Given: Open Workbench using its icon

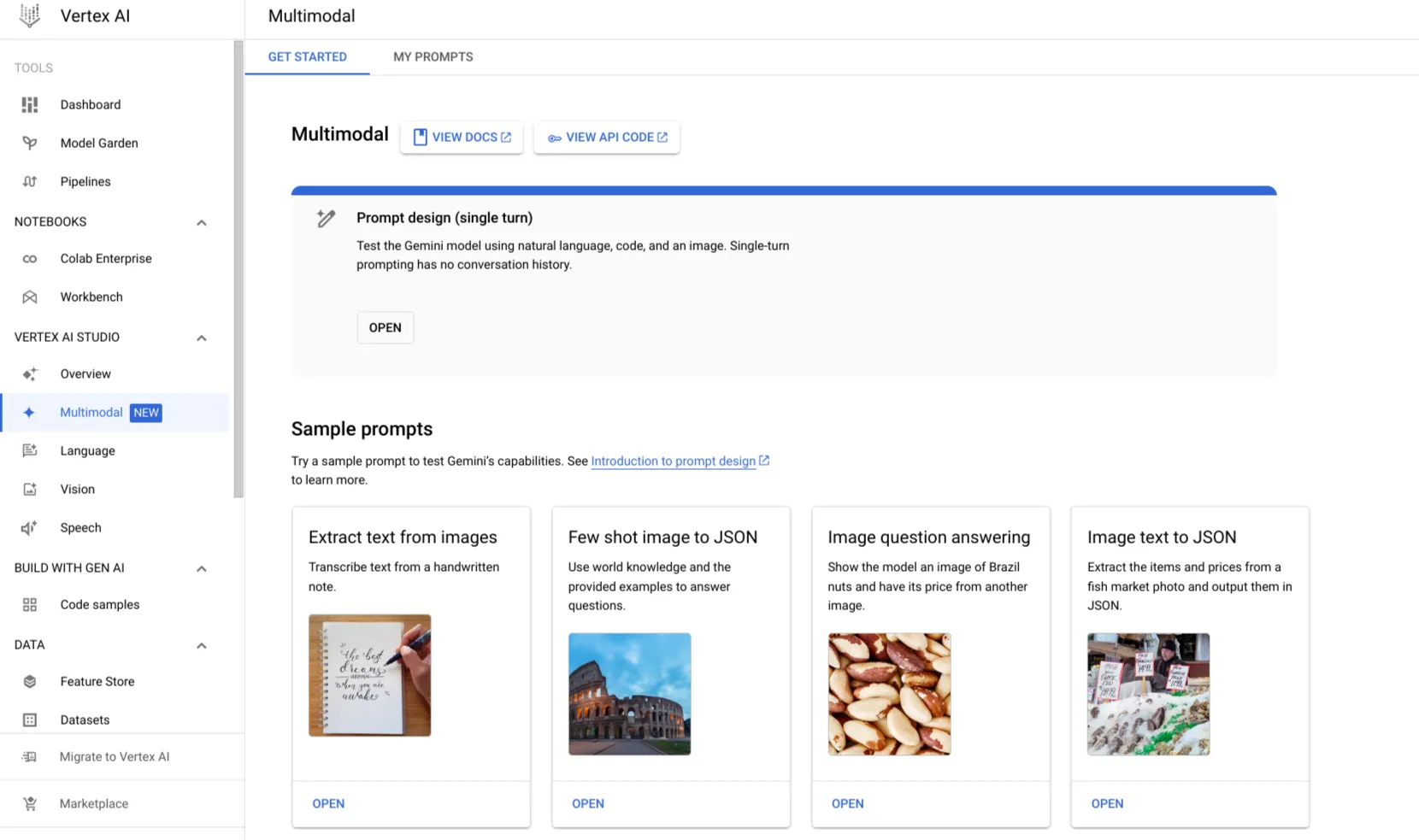Looking at the screenshot, I should click(30, 297).
